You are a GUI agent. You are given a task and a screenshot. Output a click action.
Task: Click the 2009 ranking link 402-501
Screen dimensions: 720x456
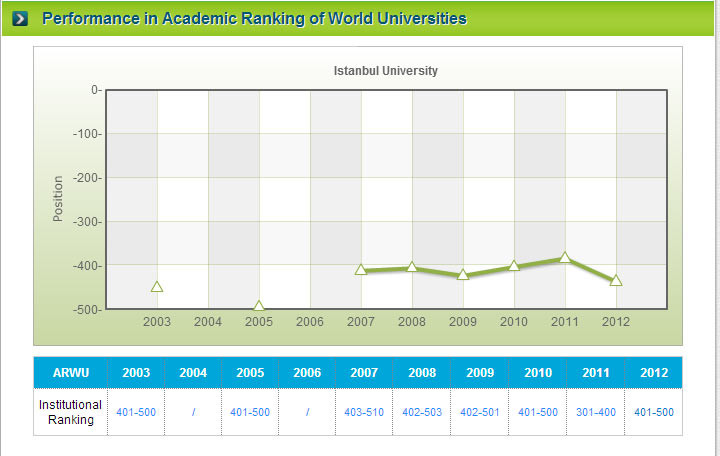tap(480, 412)
